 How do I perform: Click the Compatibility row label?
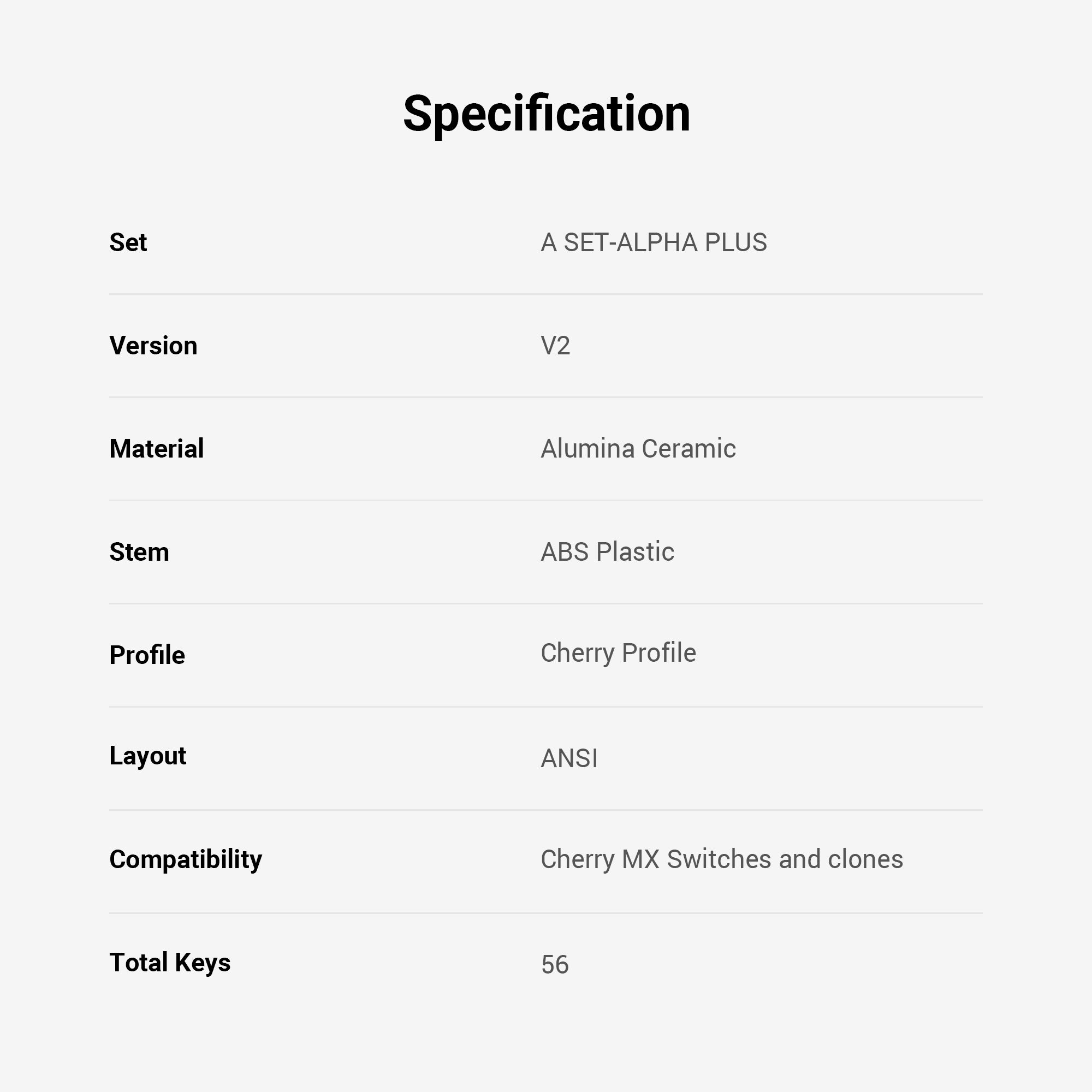tap(186, 859)
